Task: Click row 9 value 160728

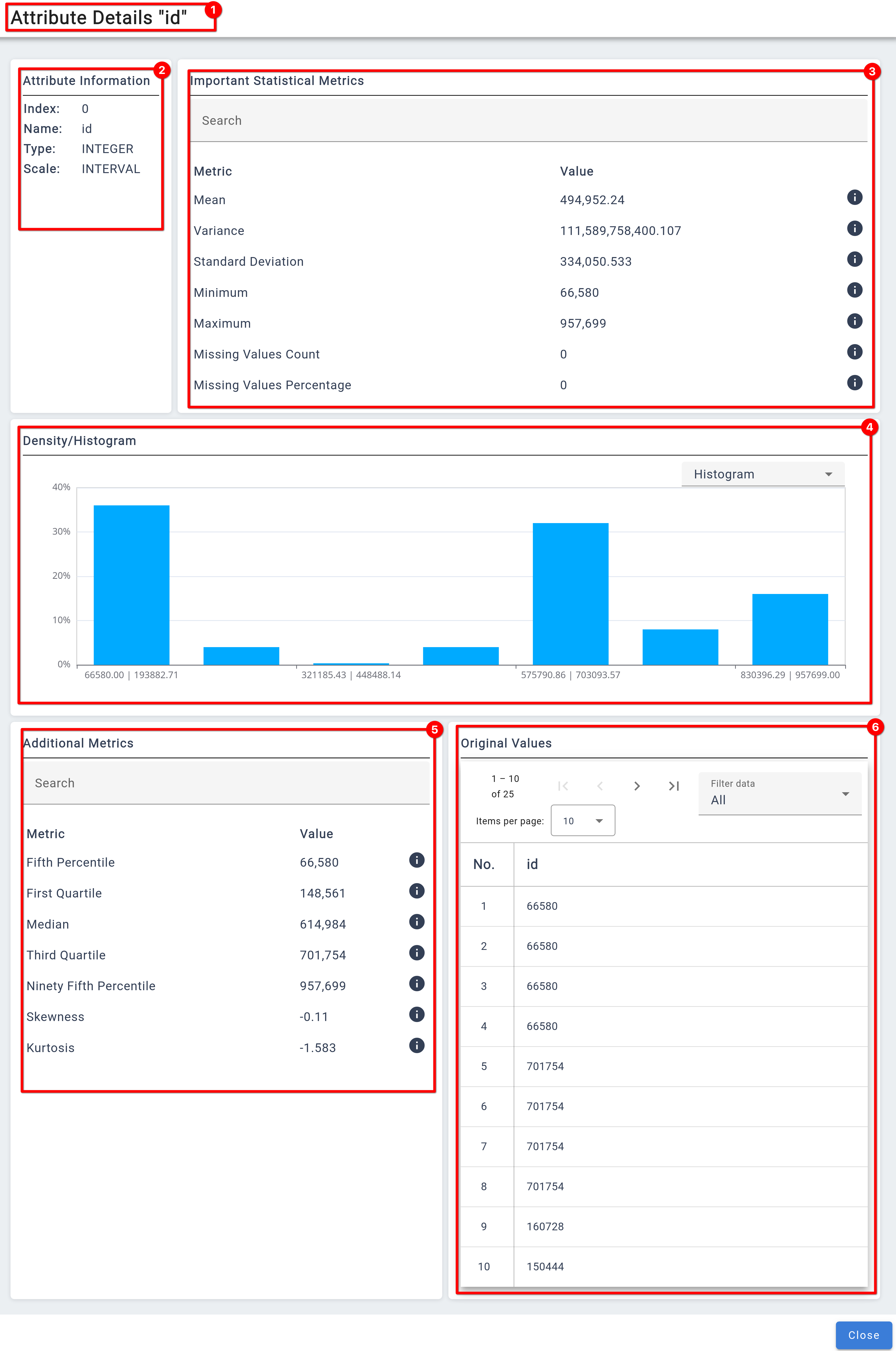Action: pos(545,1226)
